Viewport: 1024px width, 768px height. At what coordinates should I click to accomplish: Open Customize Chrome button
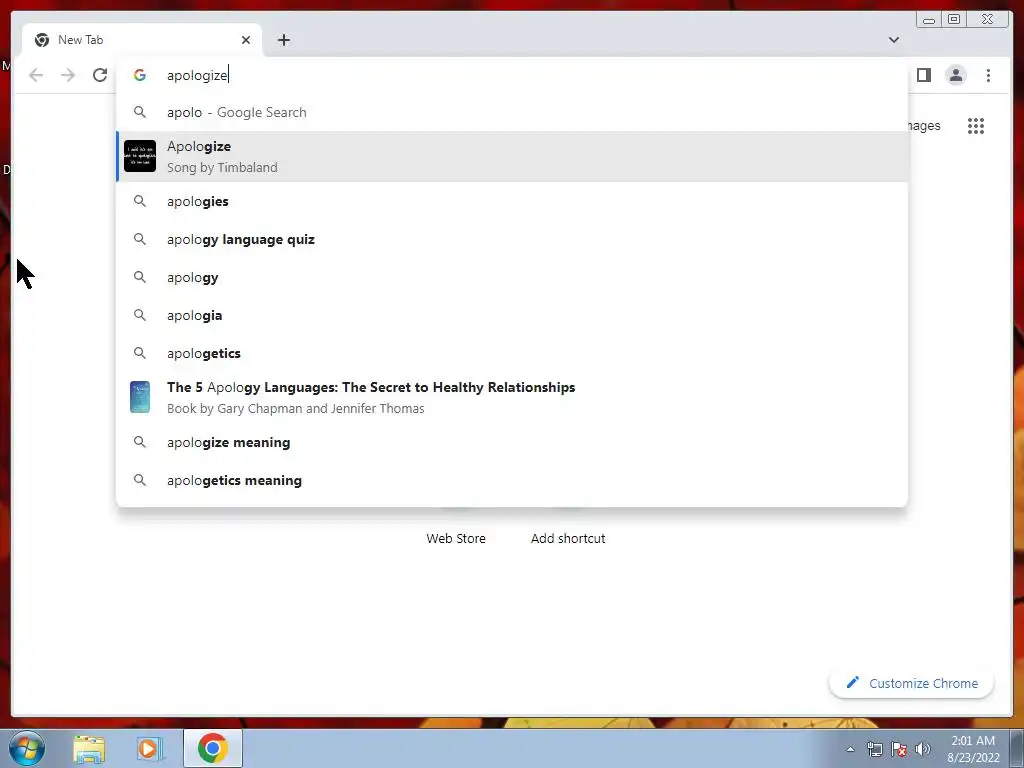tap(912, 683)
